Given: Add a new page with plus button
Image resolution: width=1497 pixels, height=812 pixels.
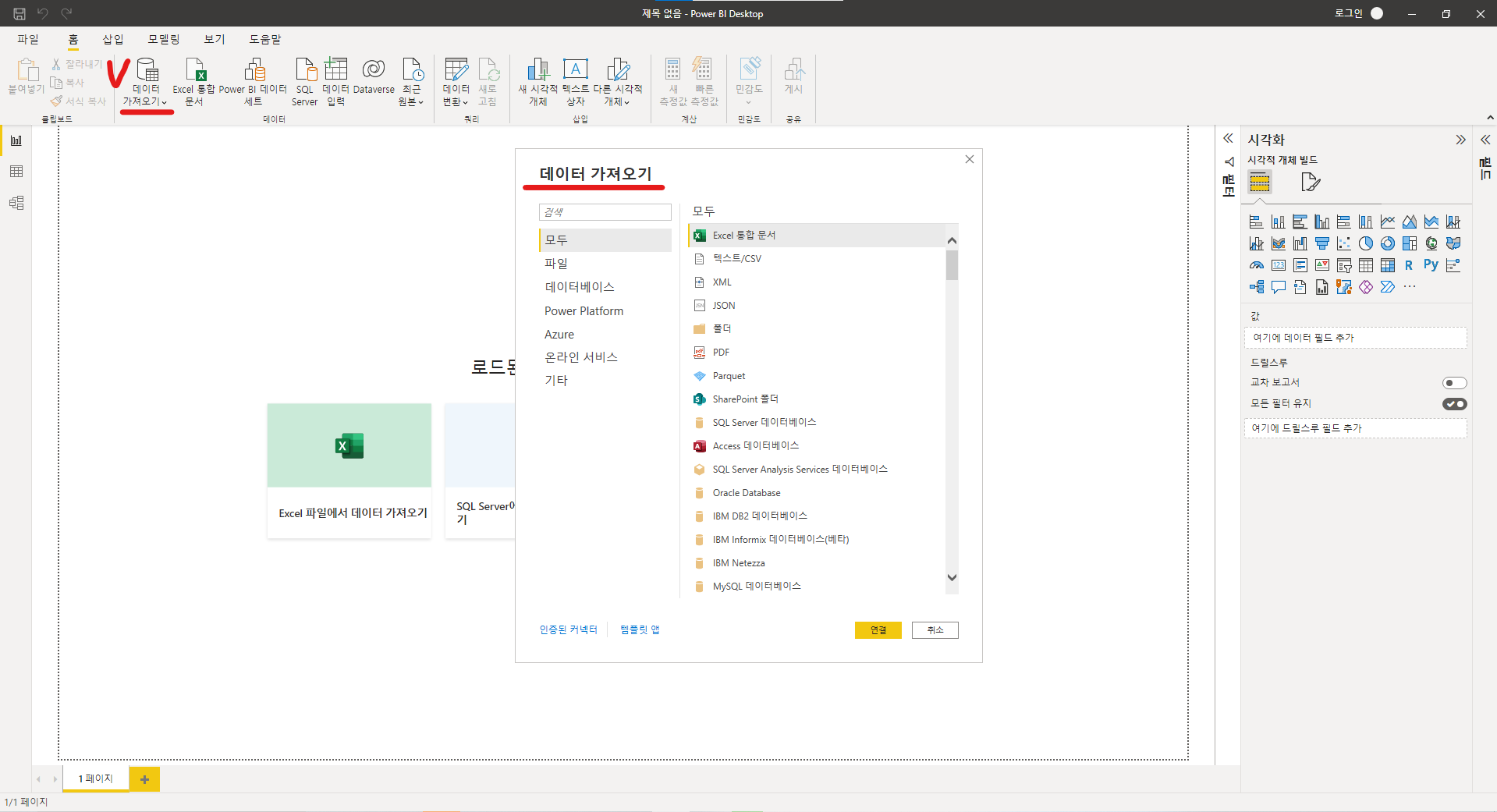Looking at the screenshot, I should (x=144, y=779).
